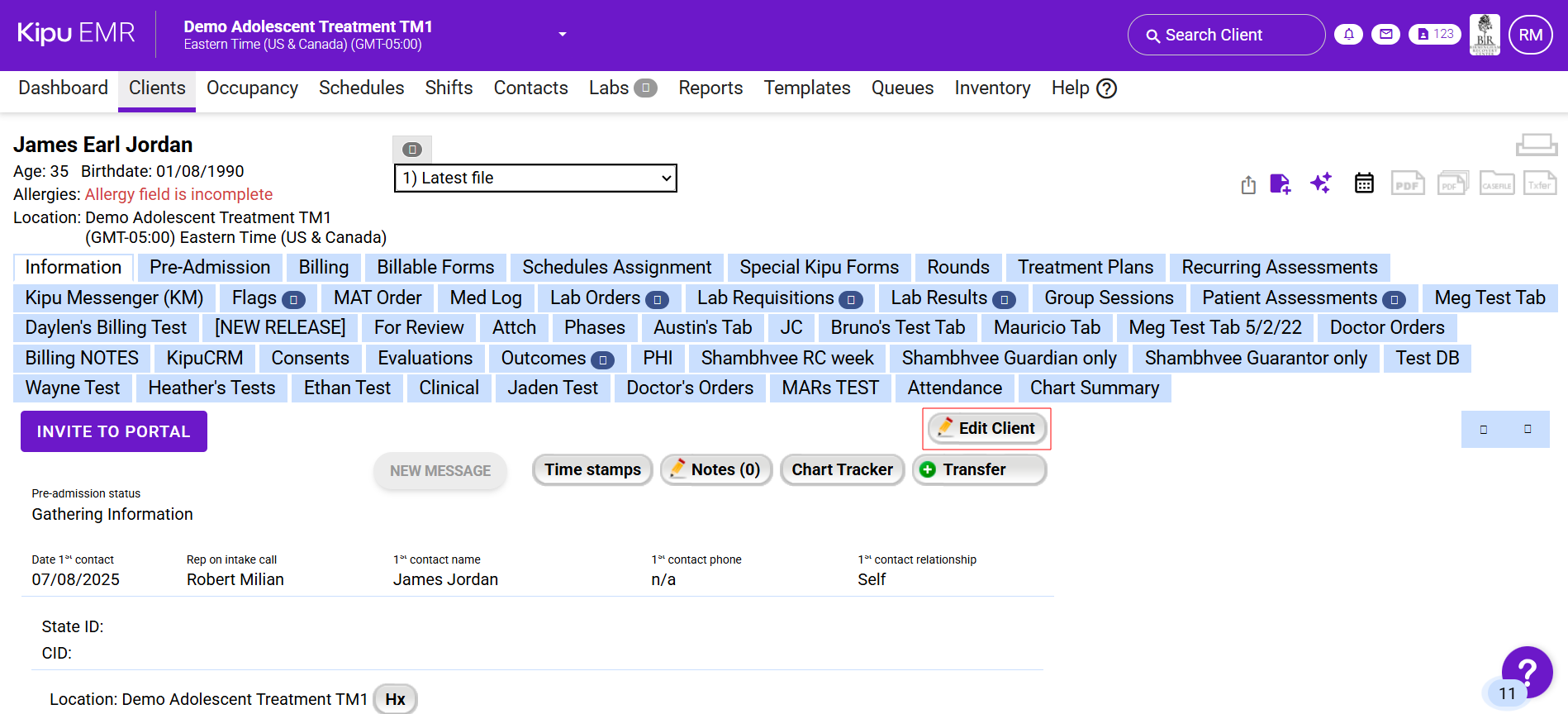Click the Edit Client button
The width and height of the screenshot is (1568, 714).
pos(986,428)
